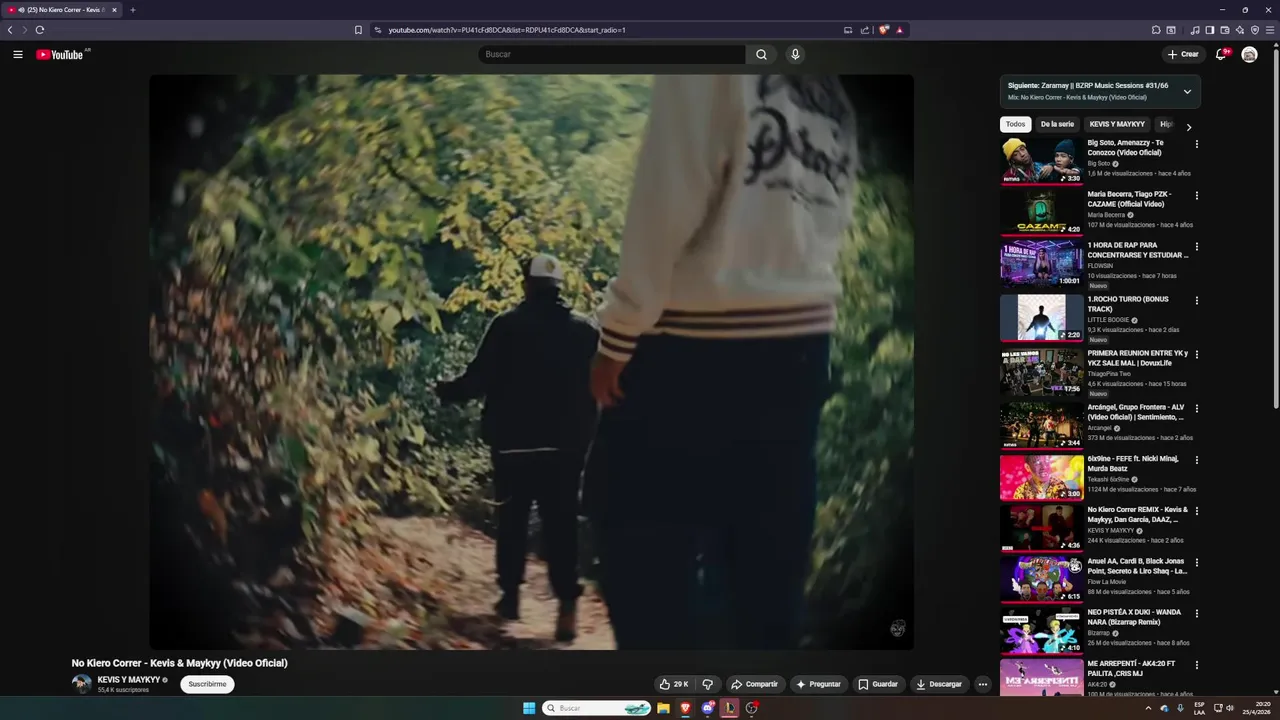This screenshot has height=720, width=1280.
Task: Open KEVIS Y MAYKYY channel avatar
Action: (x=81, y=684)
